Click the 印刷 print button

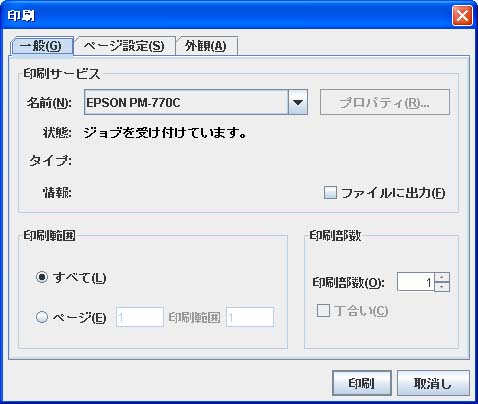click(x=362, y=383)
